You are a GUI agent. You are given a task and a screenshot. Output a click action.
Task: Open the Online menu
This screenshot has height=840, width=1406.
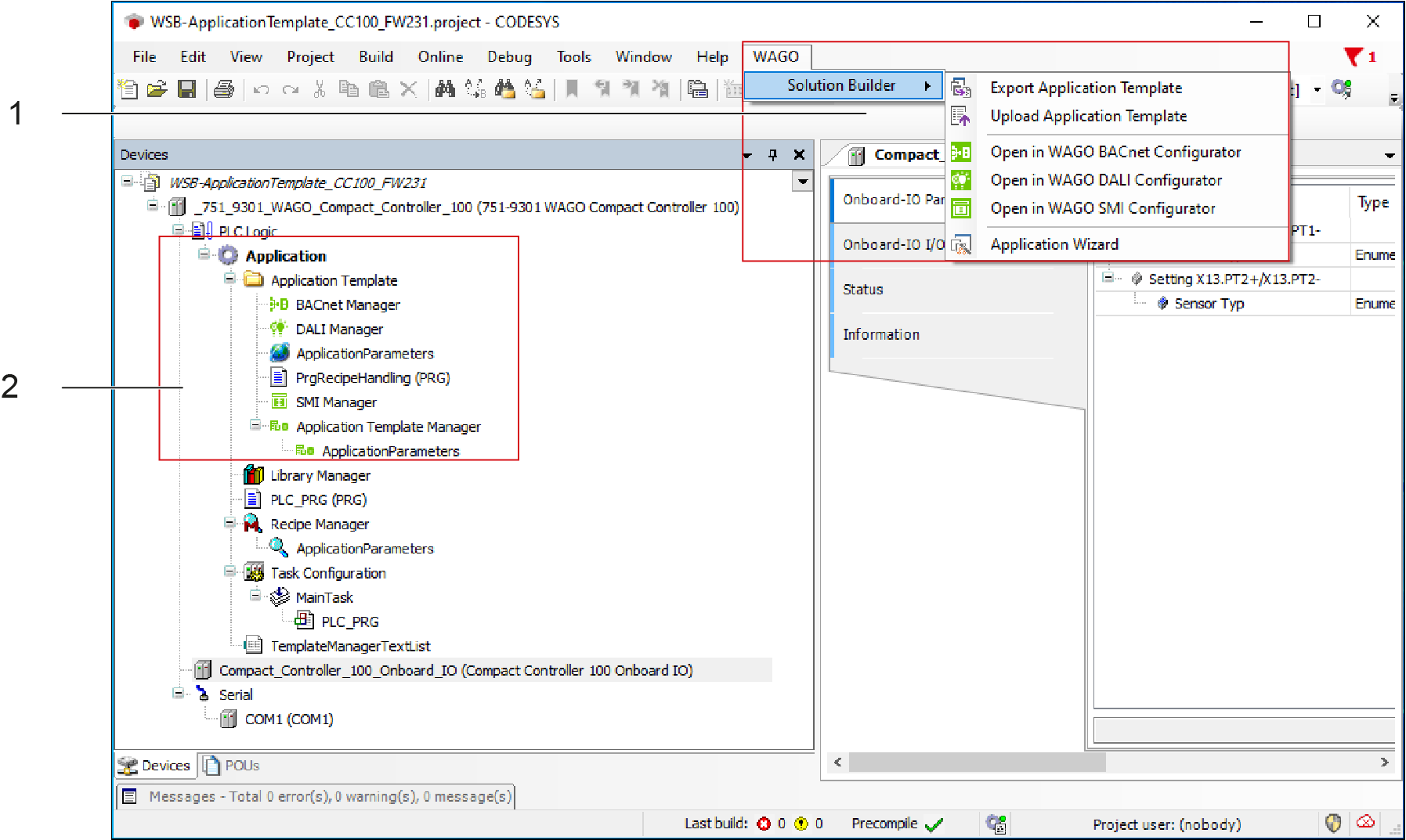tap(440, 56)
